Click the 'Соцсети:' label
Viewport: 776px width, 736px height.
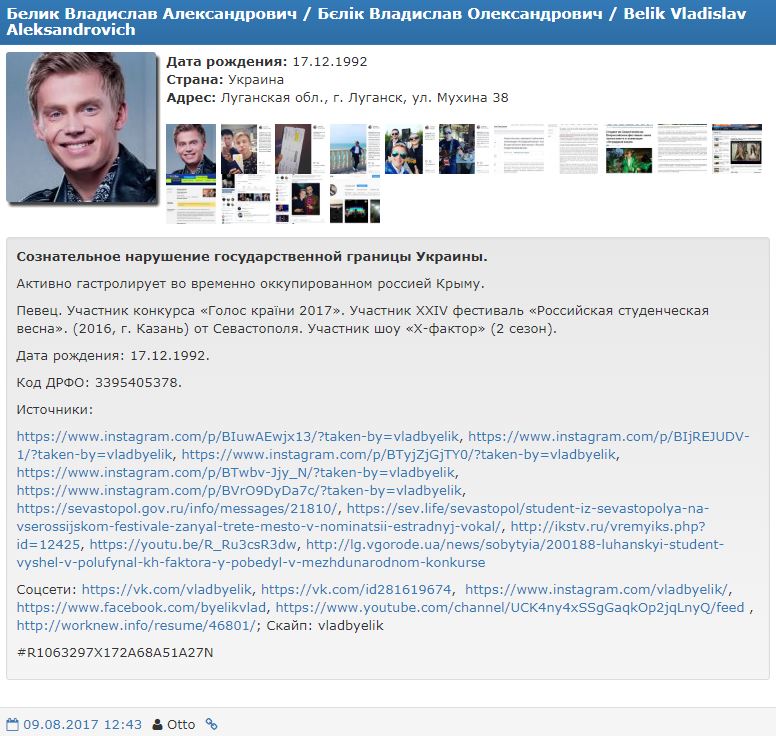pyautogui.click(x=47, y=589)
